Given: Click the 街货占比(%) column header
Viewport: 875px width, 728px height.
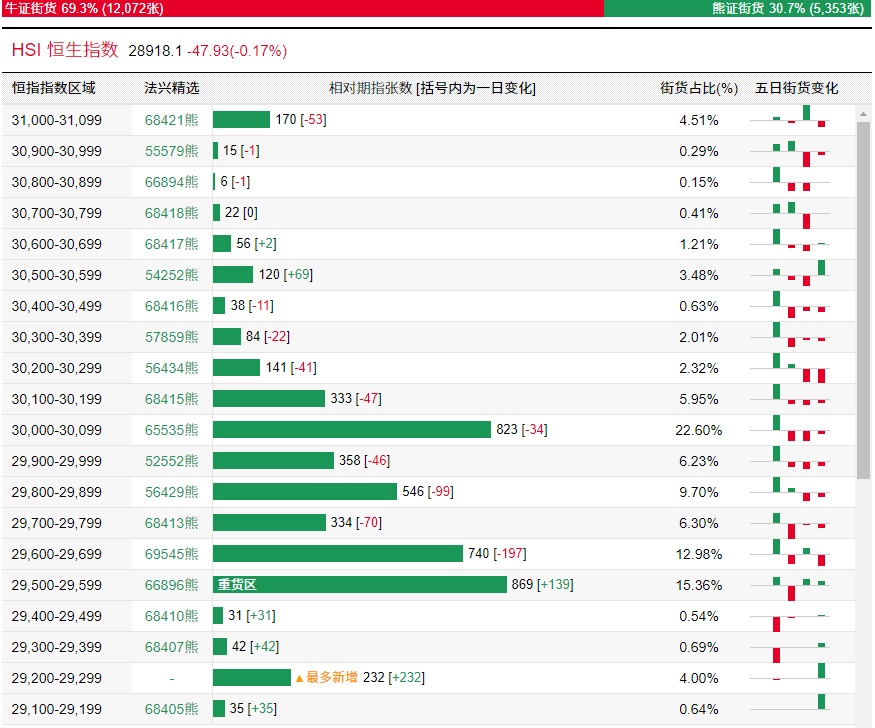Looking at the screenshot, I should [x=699, y=88].
